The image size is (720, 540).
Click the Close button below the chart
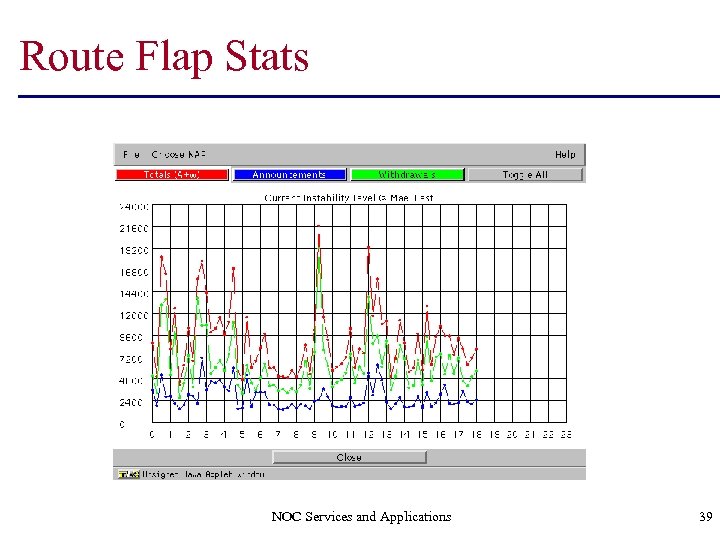(349, 457)
